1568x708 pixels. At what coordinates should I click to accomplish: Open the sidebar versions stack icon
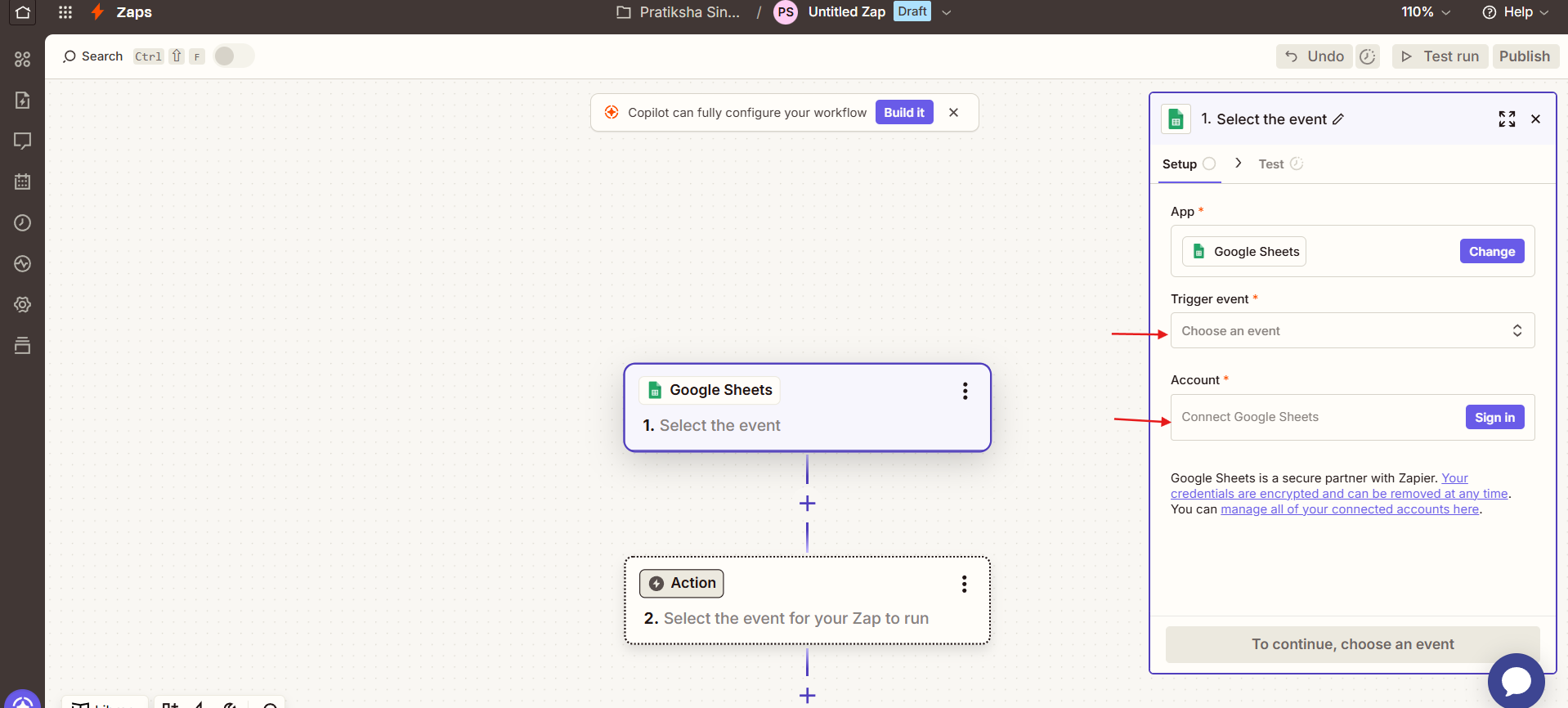[x=23, y=345]
